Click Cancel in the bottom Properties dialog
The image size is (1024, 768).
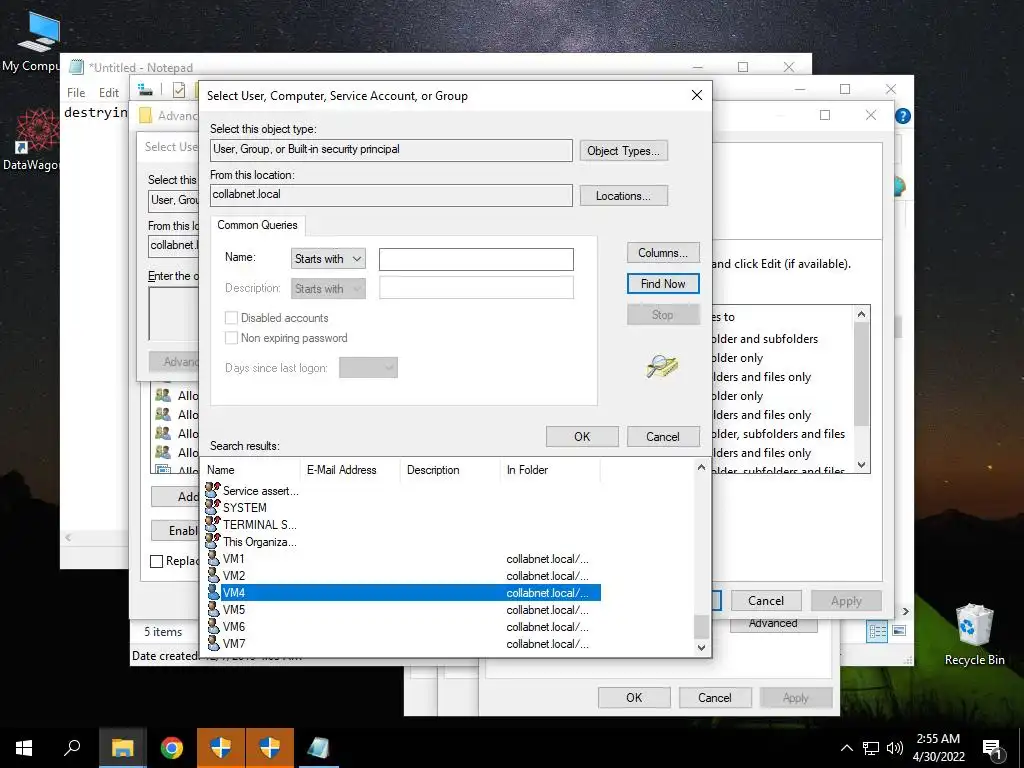(714, 697)
